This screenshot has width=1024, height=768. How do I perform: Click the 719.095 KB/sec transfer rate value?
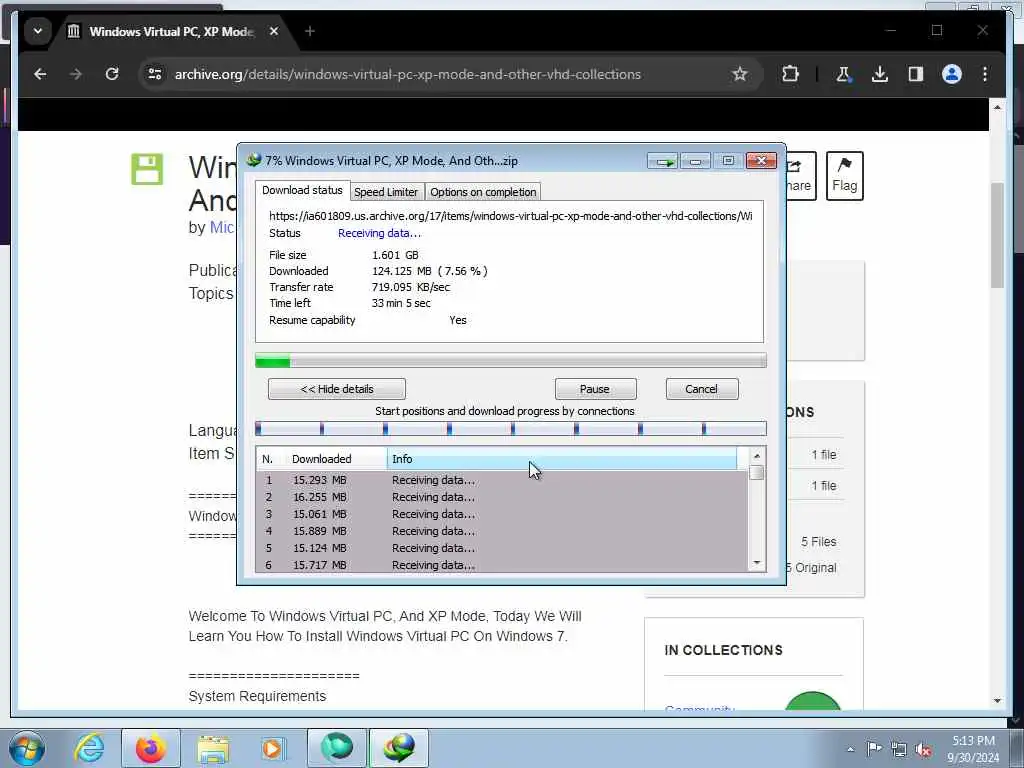[x=411, y=287]
